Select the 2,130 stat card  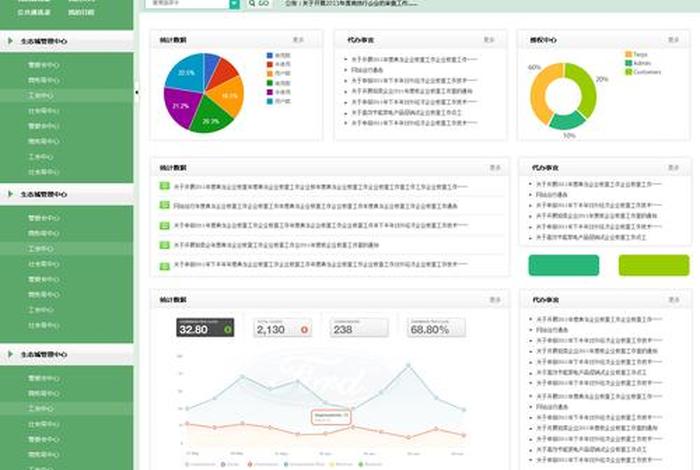[282, 327]
